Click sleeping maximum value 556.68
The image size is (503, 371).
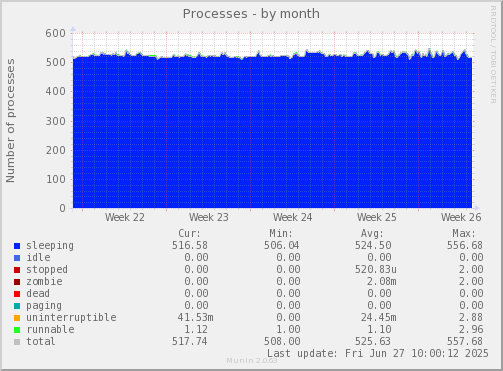[x=465, y=245]
